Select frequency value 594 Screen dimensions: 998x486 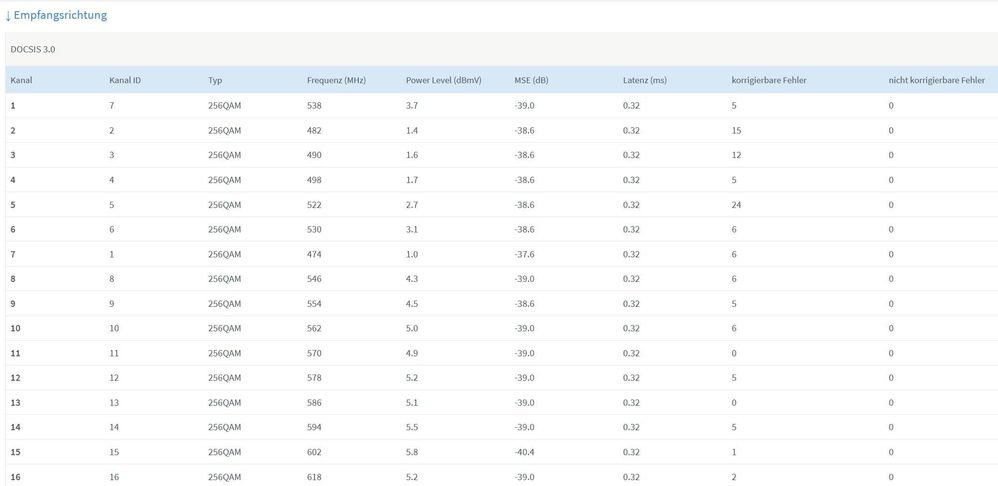(x=314, y=427)
